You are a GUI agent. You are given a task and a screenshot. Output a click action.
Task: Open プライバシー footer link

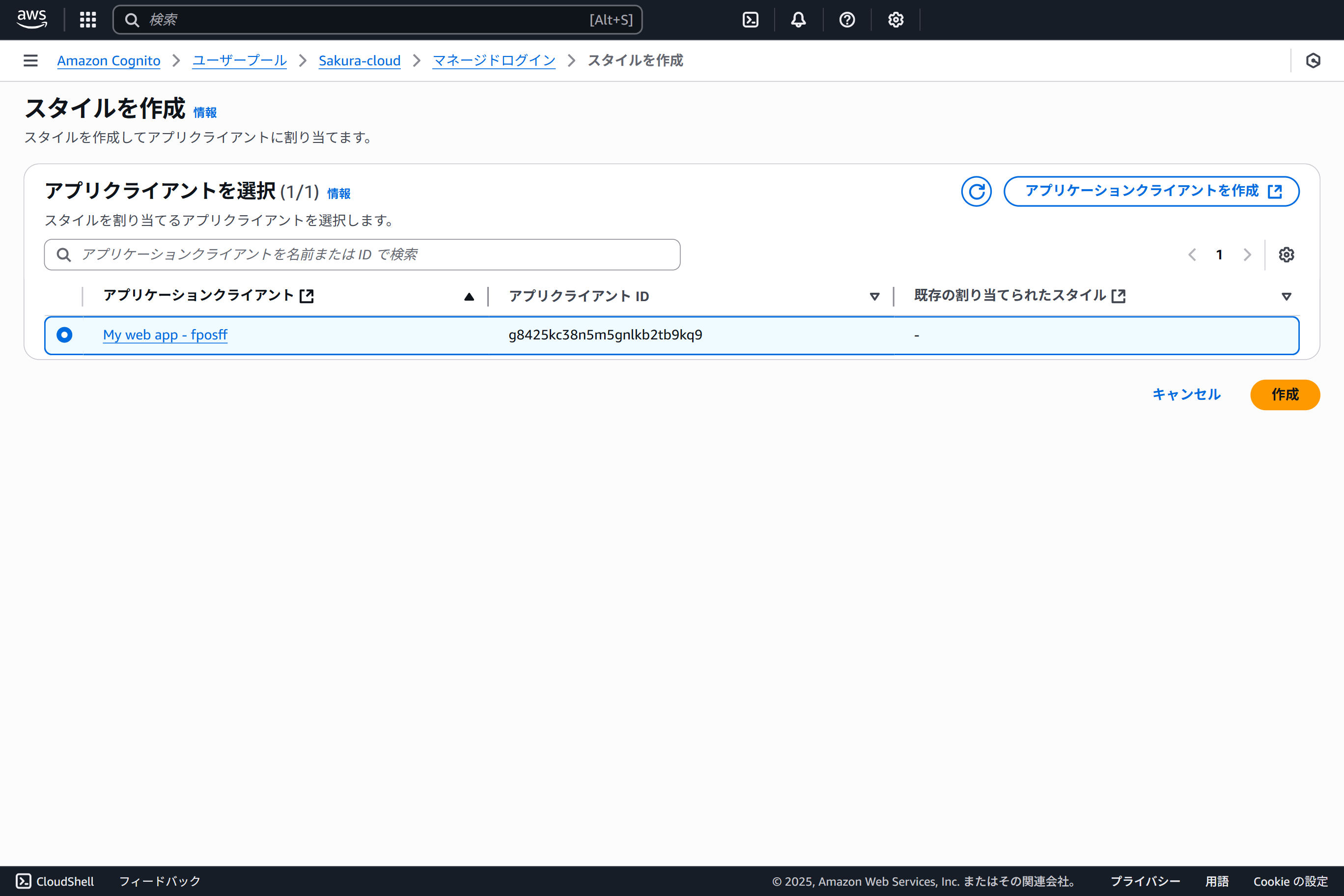pos(1145,881)
